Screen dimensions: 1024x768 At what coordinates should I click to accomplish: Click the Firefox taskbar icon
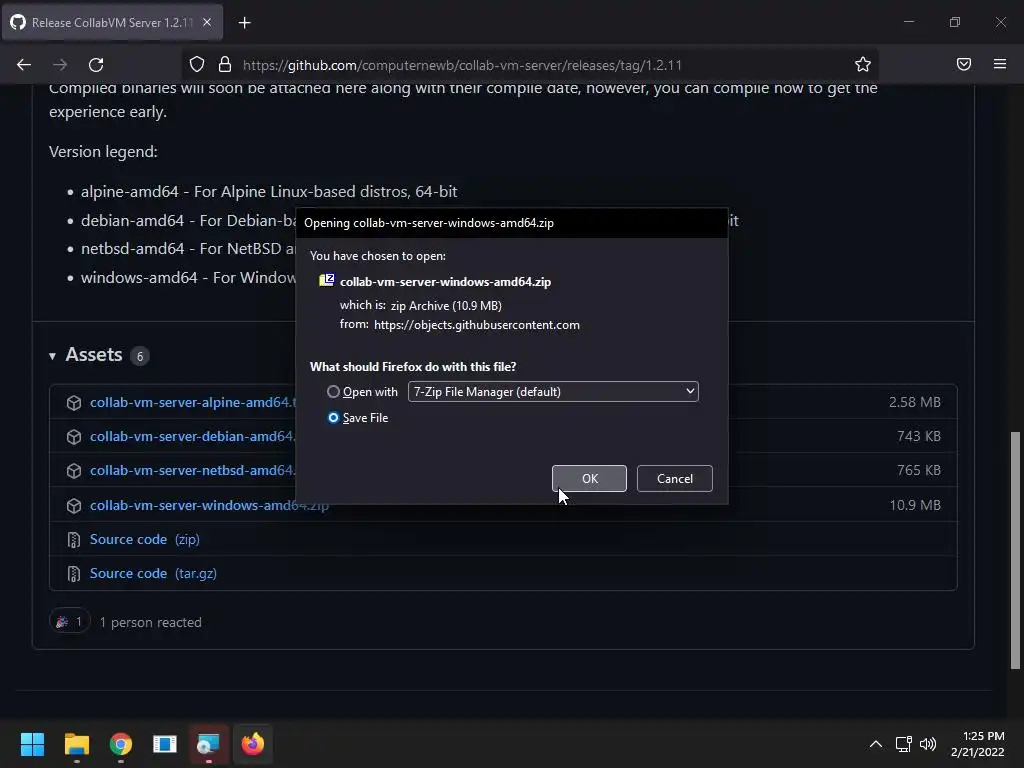[x=253, y=744]
